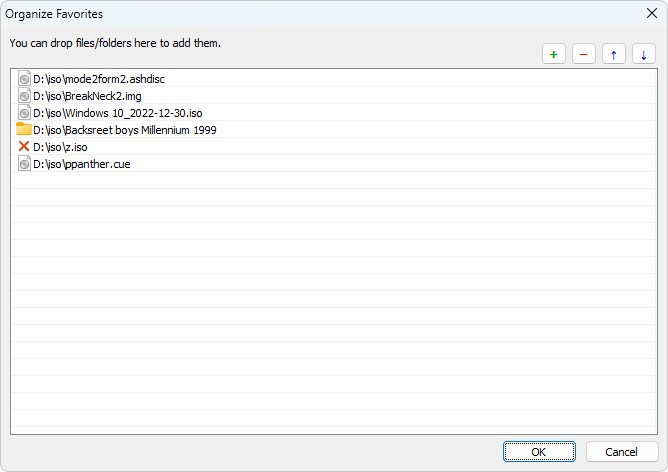Click the disc icon beside mode2form2.ashdisc
Screen dimensions: 668x472
pos(24,79)
